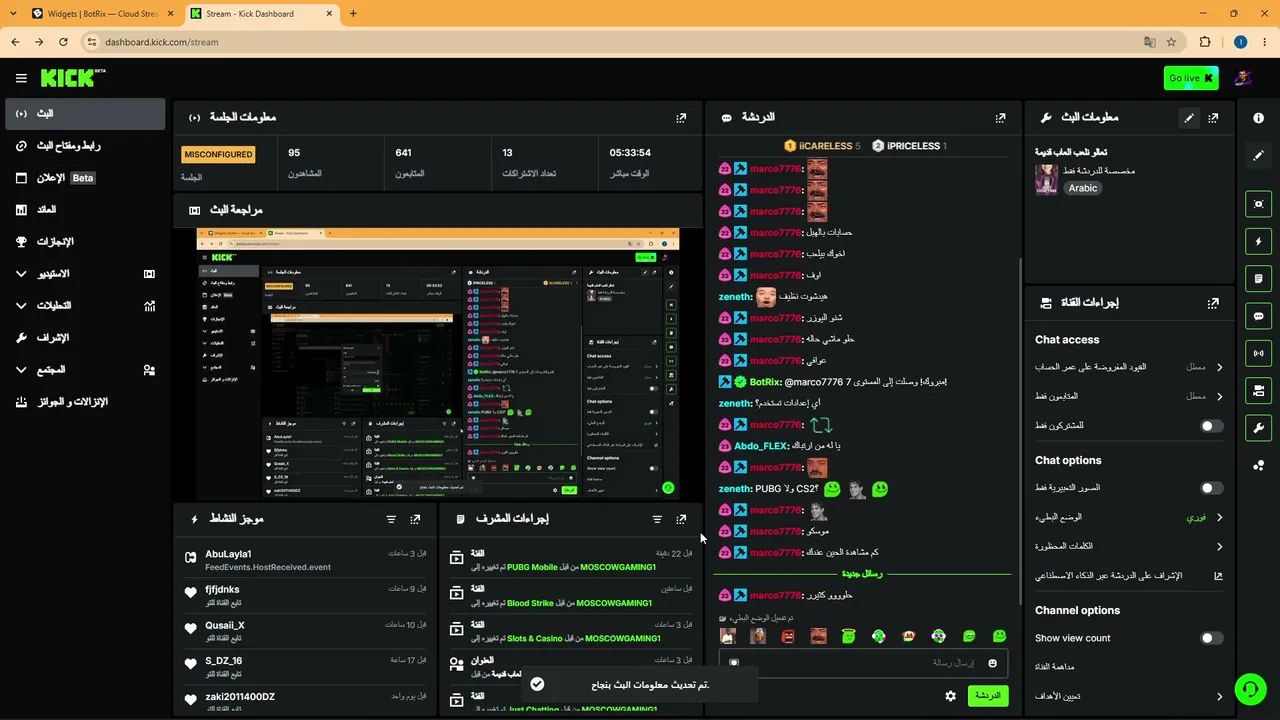
Task: Open slow mode (الوضع البطيء) options
Action: (x=1129, y=518)
